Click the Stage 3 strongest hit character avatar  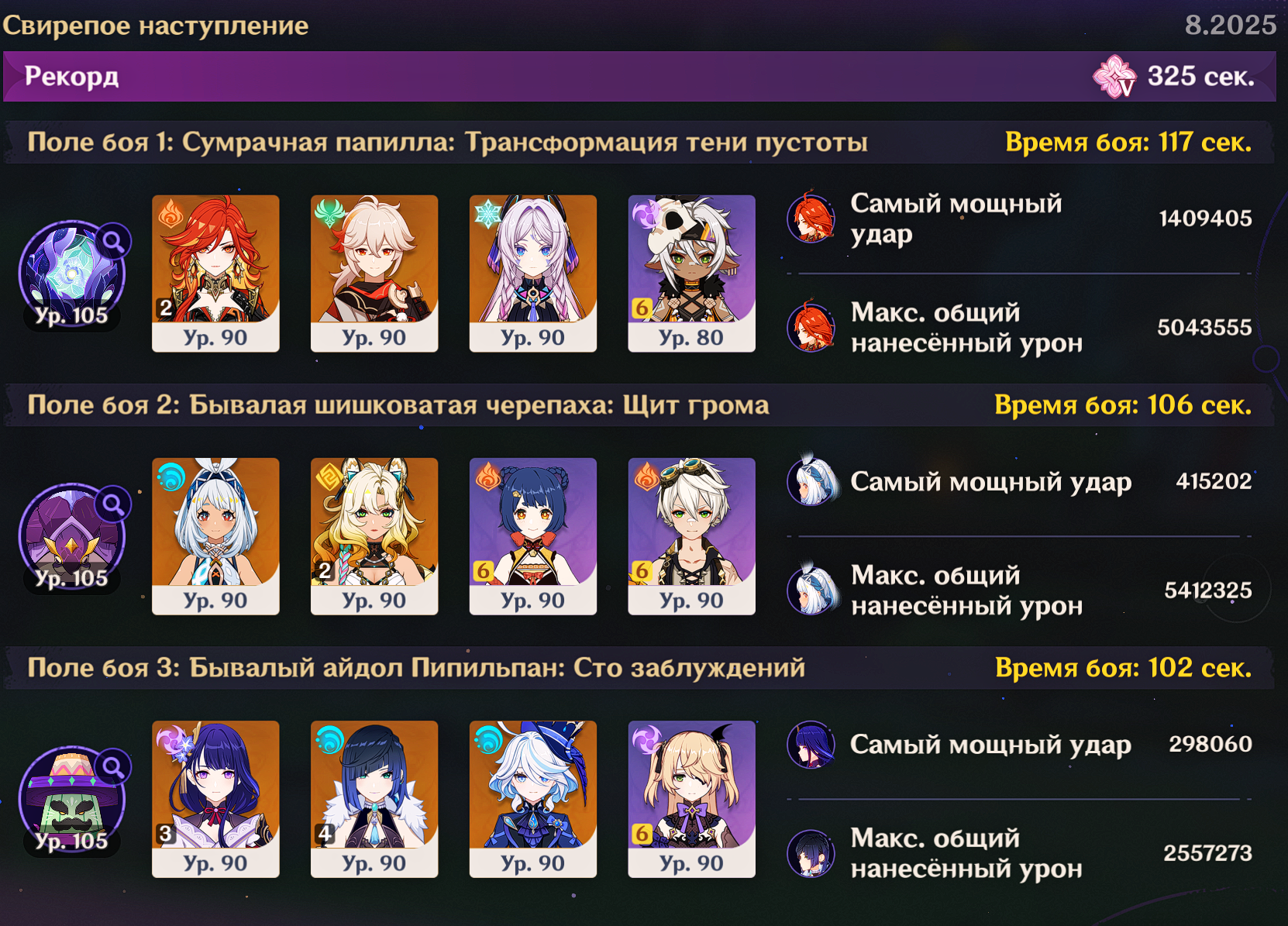(811, 745)
